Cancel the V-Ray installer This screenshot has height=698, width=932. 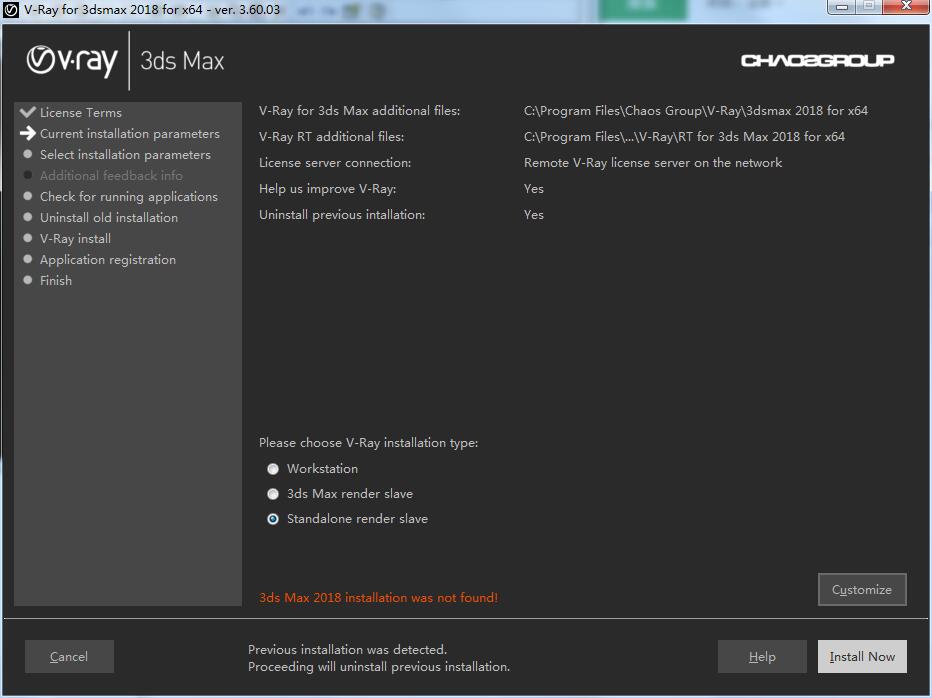coord(69,657)
